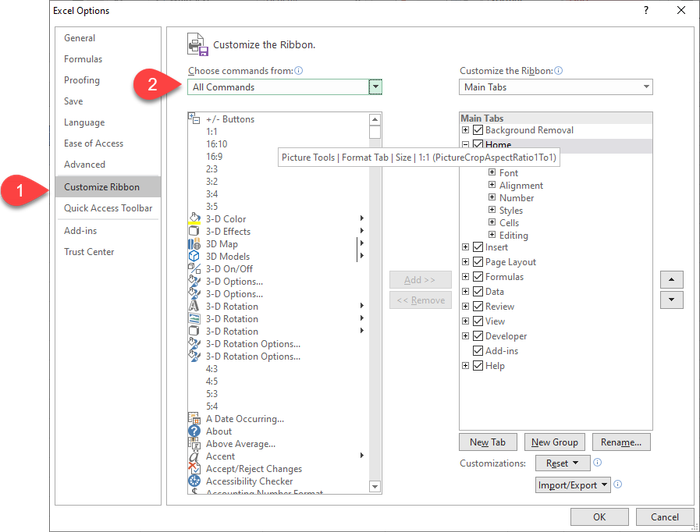Image resolution: width=700 pixels, height=532 pixels.
Task: Select the 3D Models icon
Action: 194,256
